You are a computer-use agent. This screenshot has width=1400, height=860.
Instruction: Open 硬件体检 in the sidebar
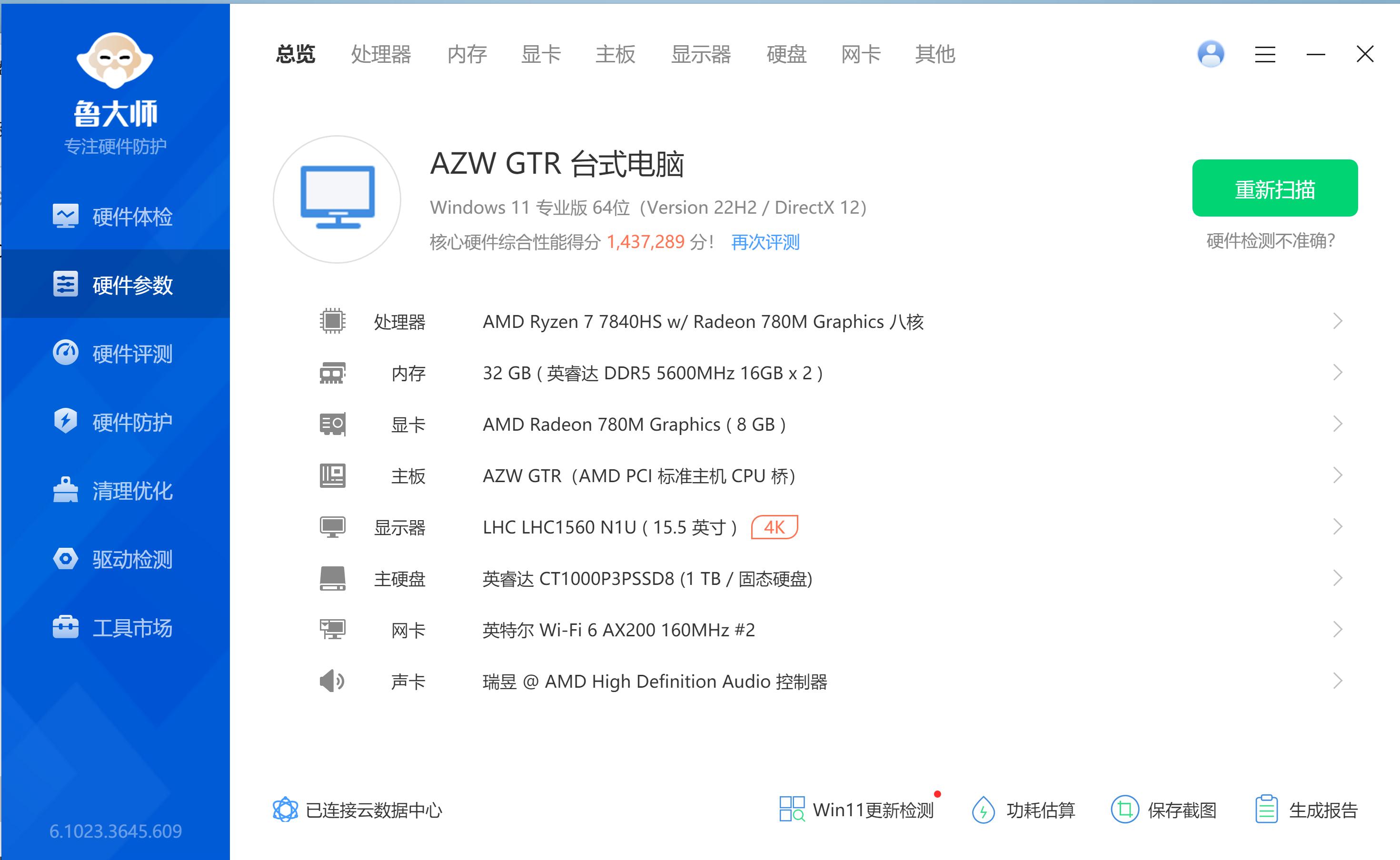[114, 217]
